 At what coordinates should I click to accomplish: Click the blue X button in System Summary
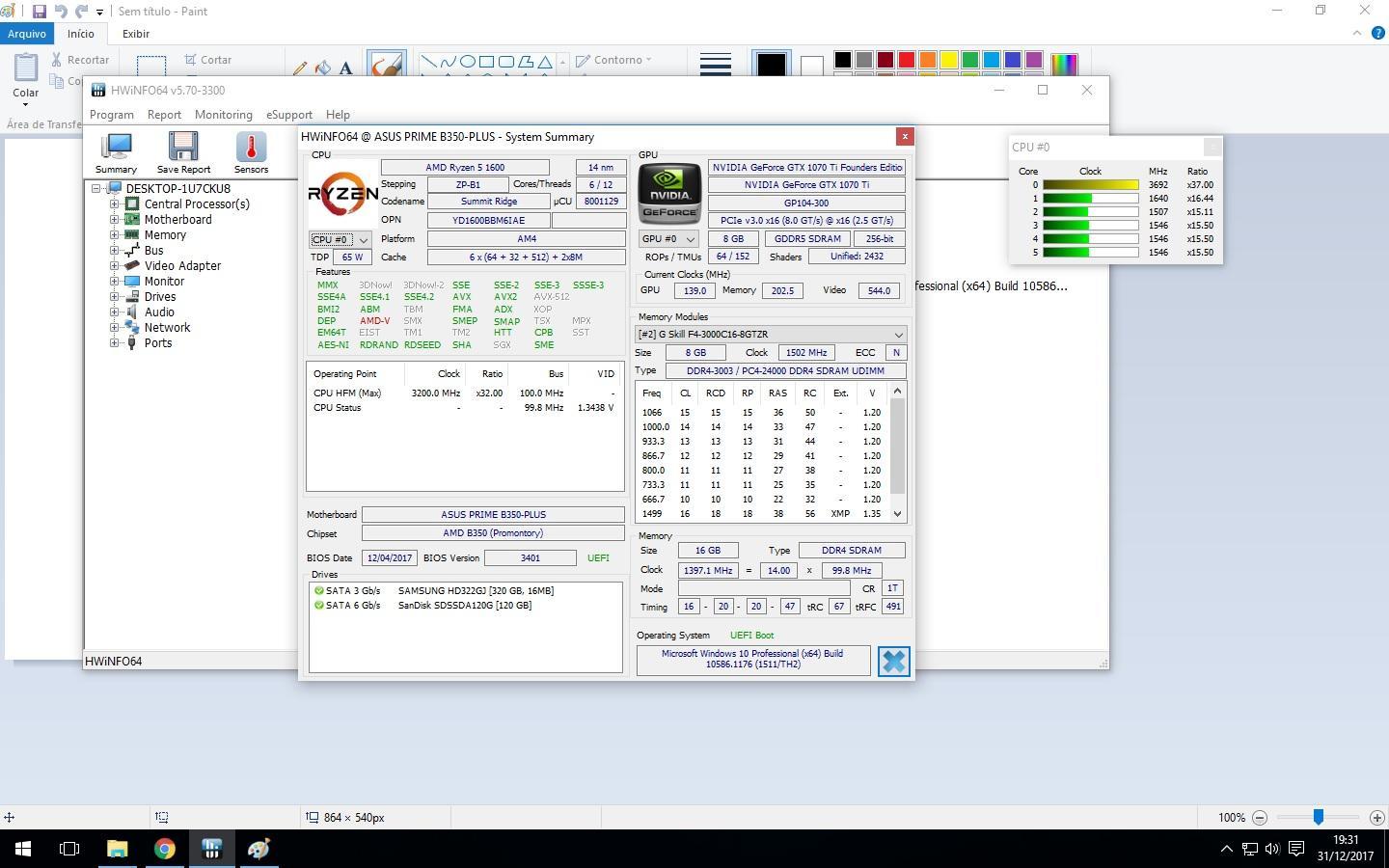click(894, 662)
